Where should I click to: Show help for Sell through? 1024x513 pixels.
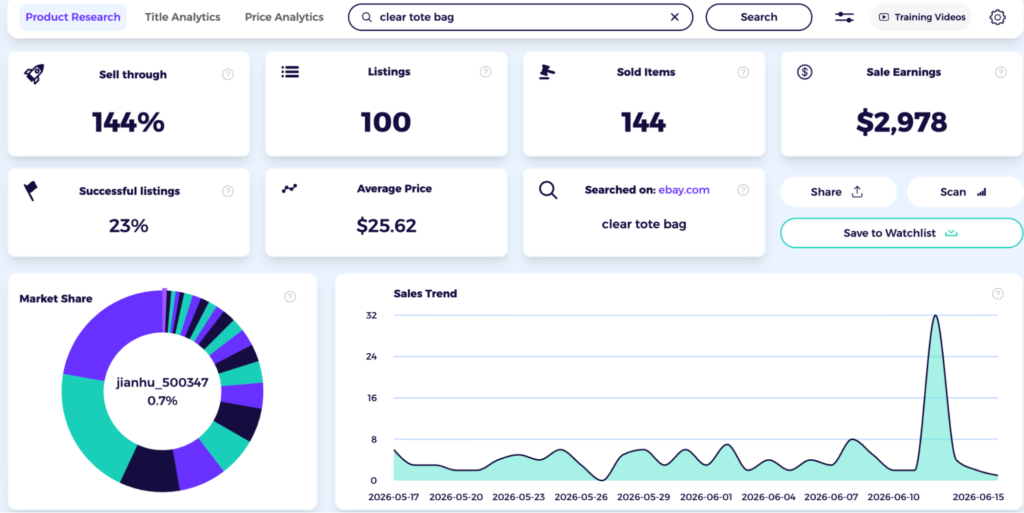click(228, 74)
